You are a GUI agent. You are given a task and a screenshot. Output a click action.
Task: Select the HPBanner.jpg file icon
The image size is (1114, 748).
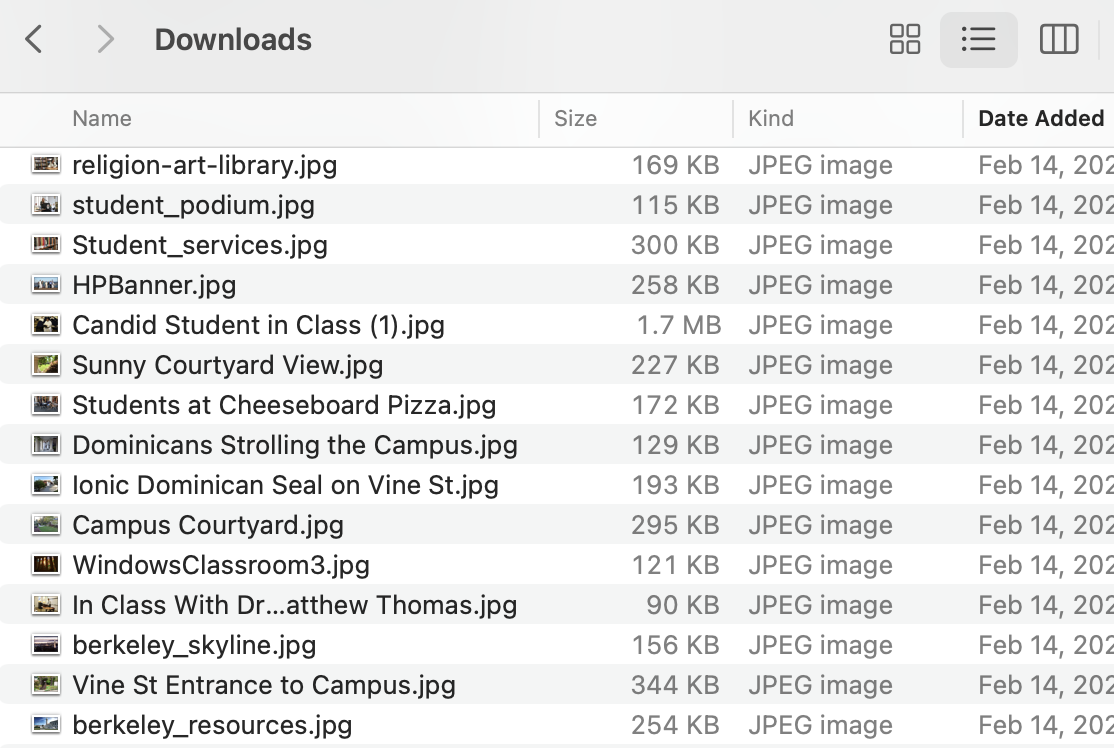pyautogui.click(x=46, y=285)
